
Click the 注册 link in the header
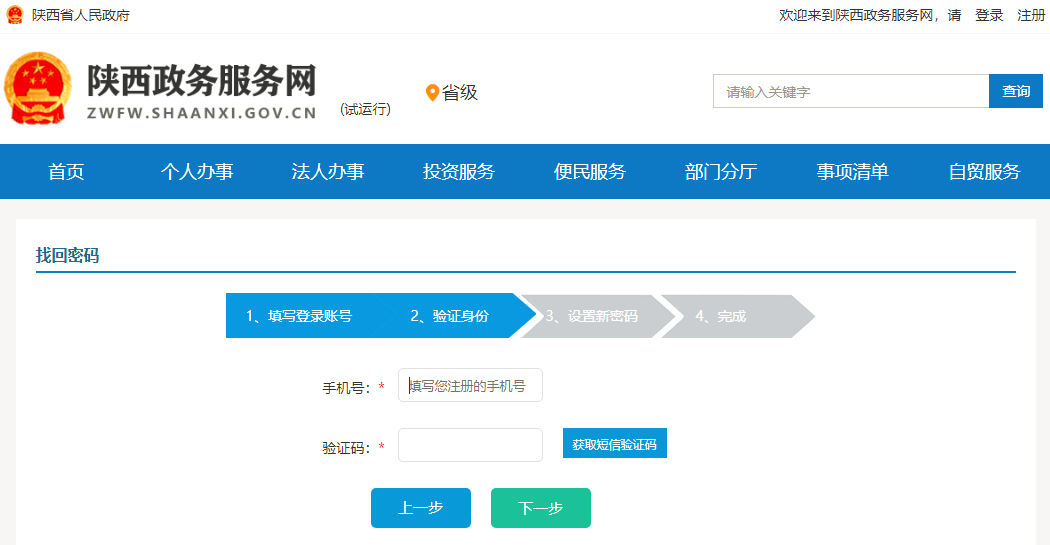[1031, 15]
